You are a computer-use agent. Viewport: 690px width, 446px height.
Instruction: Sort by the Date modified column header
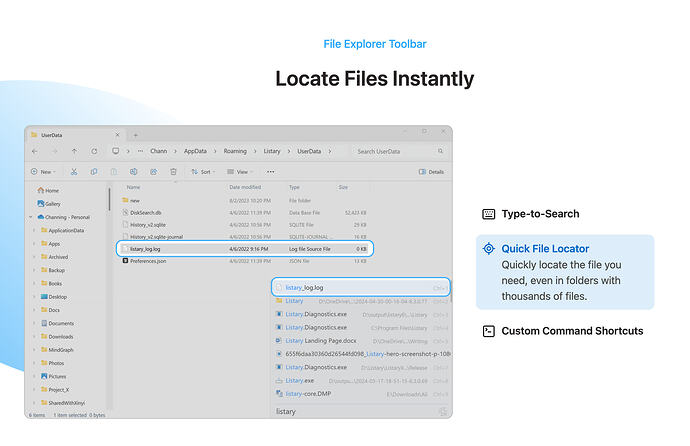pyautogui.click(x=245, y=187)
